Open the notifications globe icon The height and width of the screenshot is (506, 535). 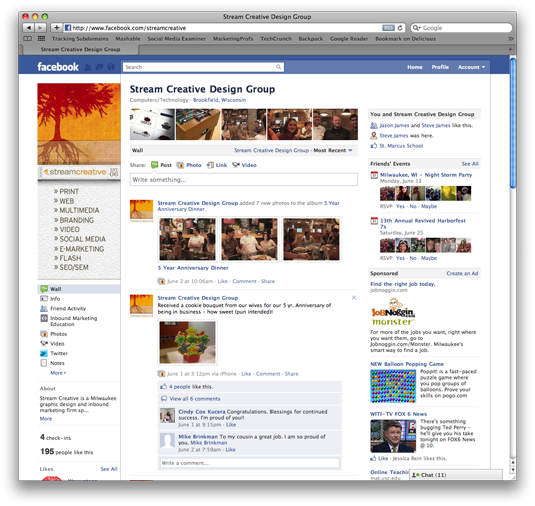111,67
